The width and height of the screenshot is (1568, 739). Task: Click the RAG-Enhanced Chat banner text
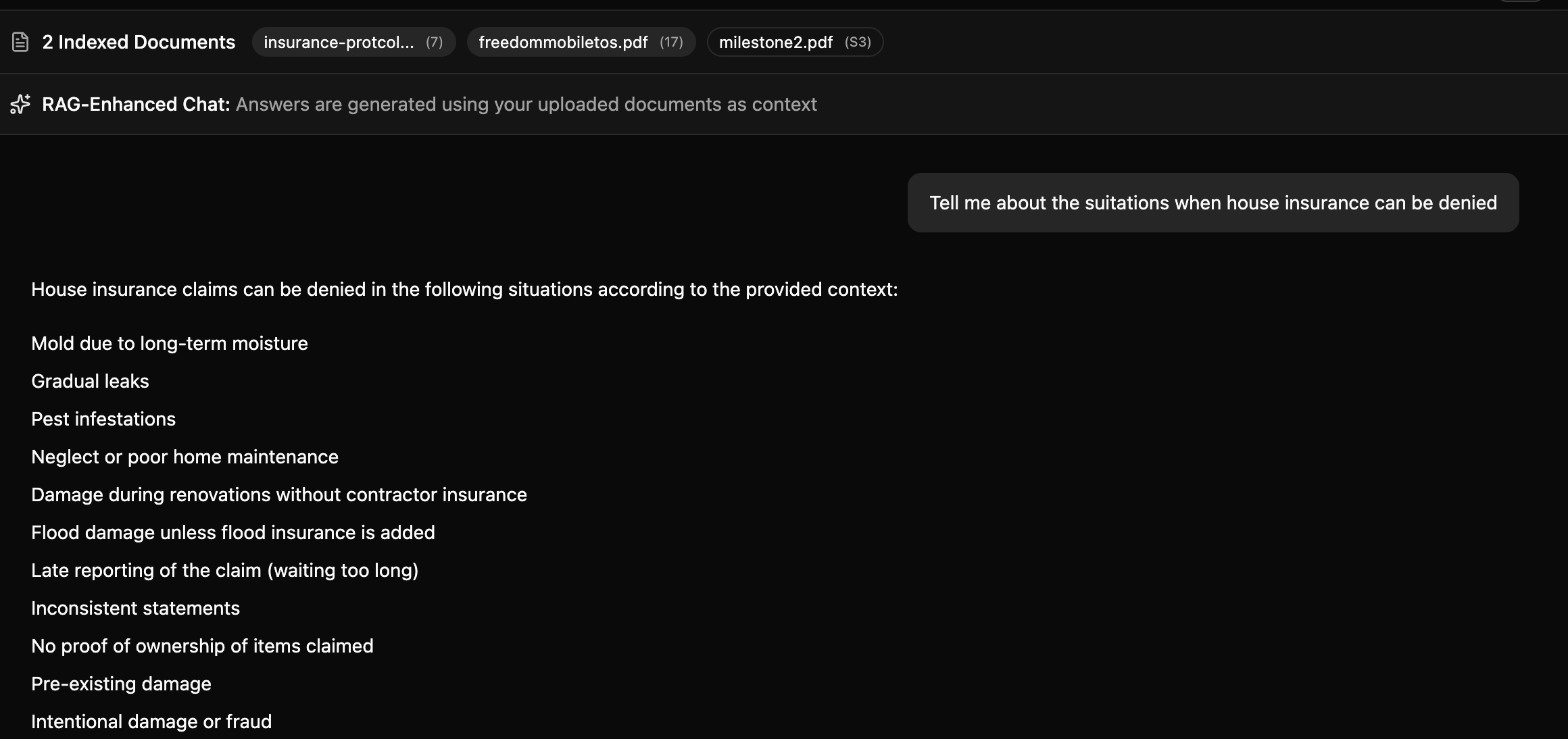(429, 104)
